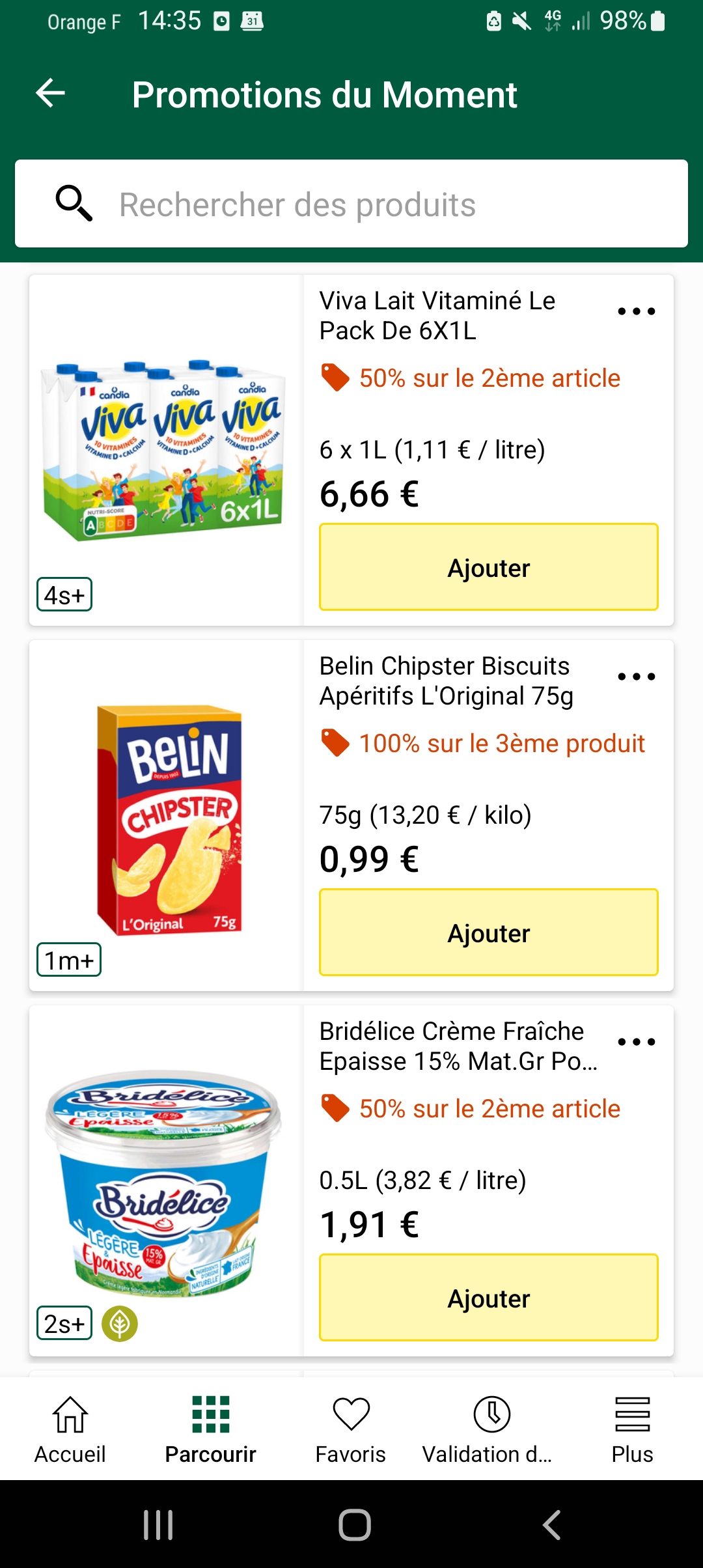
Task: Open the Viva milk product image
Action: [164, 449]
